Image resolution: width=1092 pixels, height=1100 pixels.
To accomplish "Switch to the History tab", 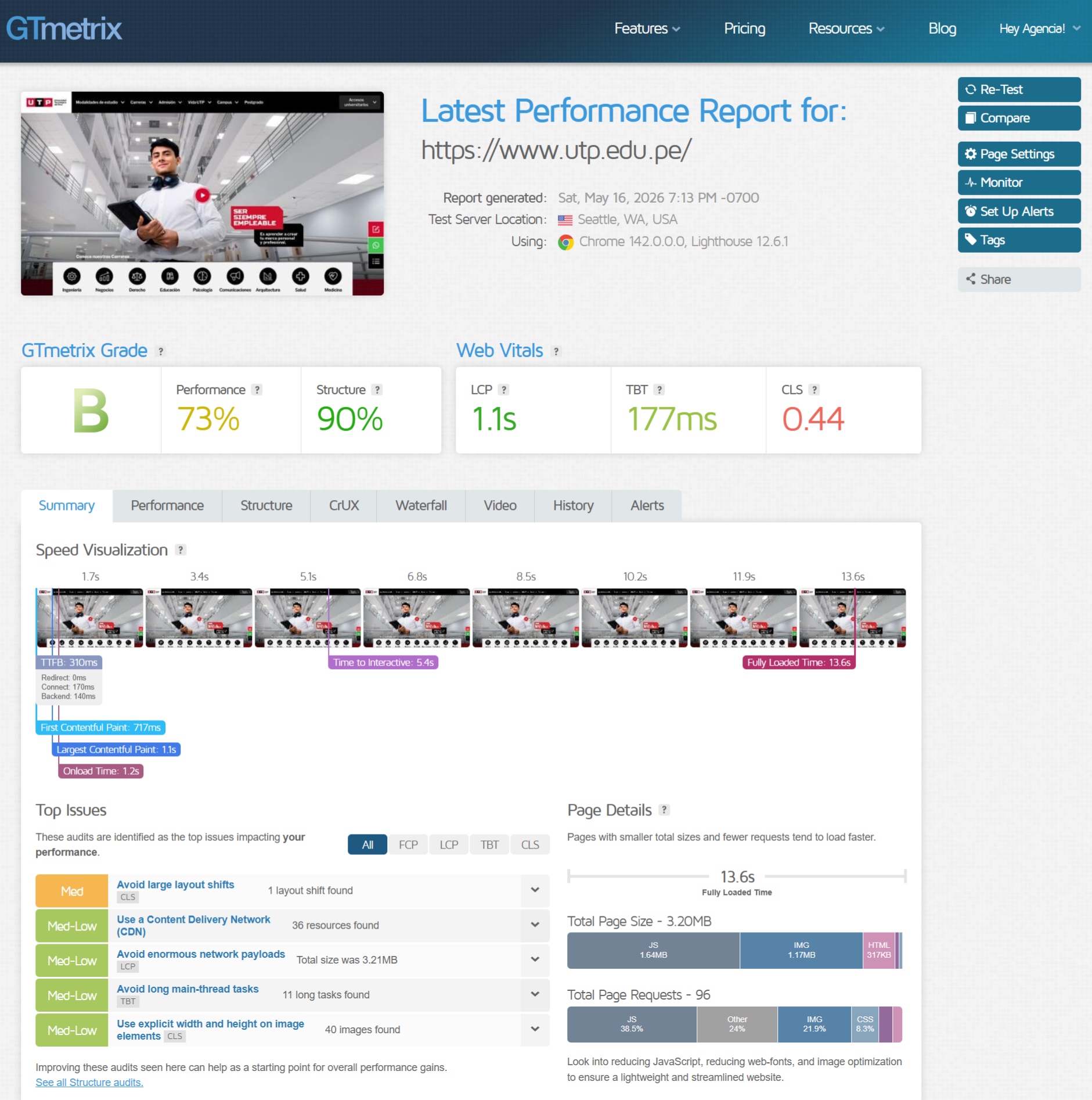I will point(573,505).
